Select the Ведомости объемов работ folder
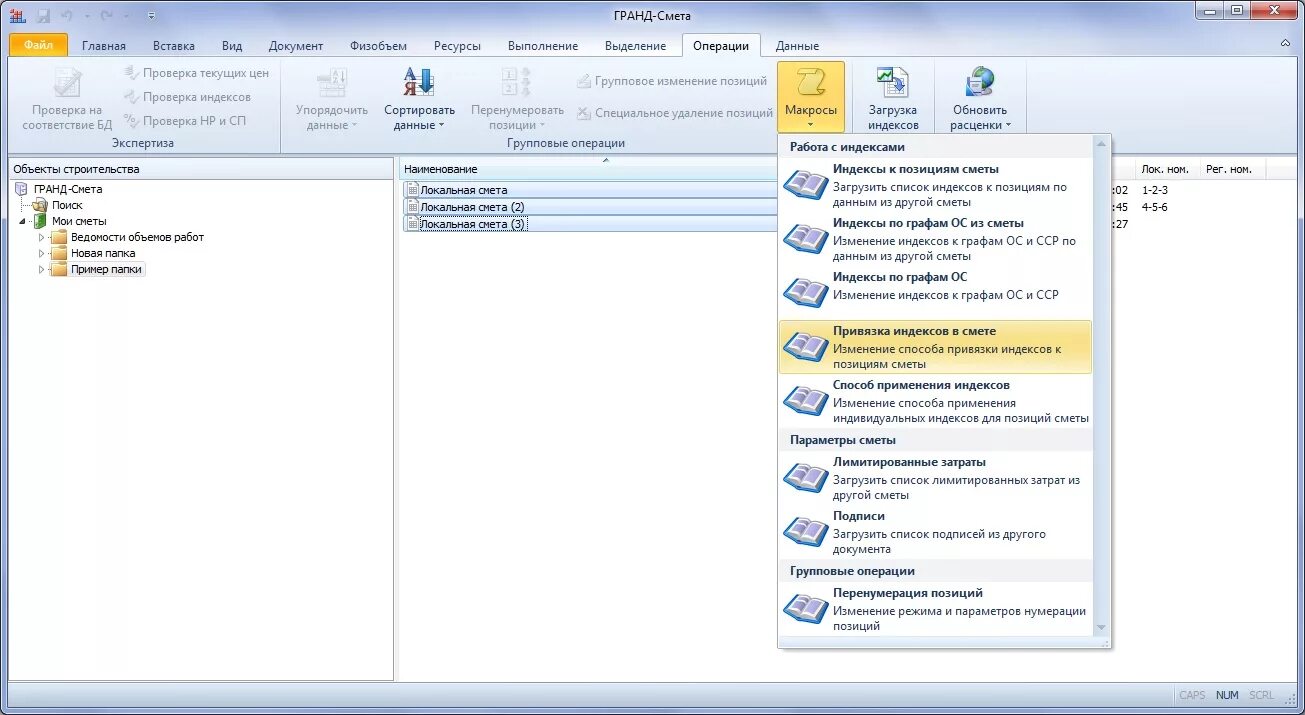 [x=137, y=237]
